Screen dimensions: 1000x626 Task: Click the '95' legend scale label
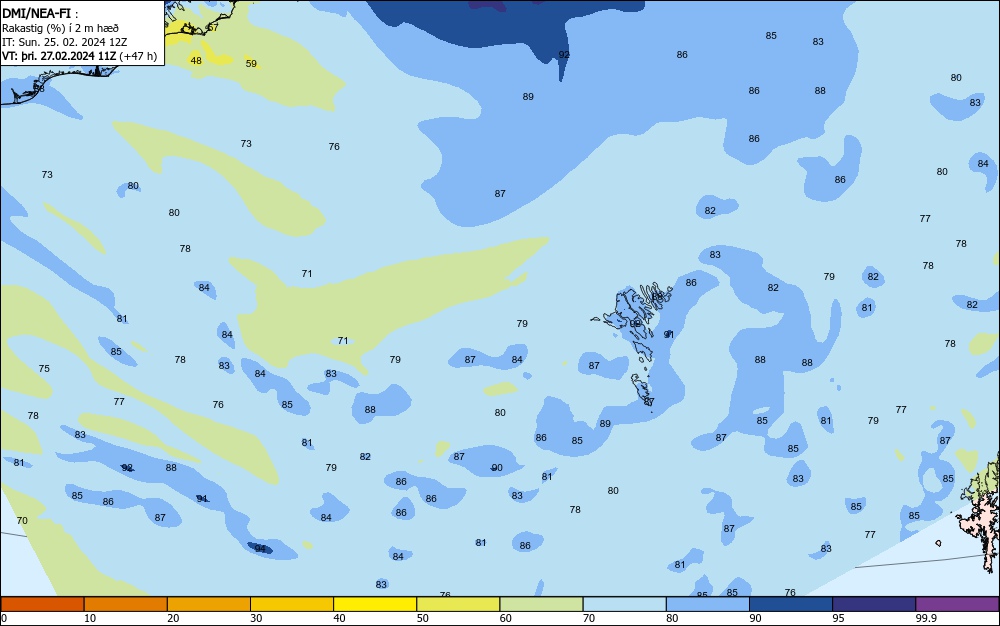click(x=838, y=618)
